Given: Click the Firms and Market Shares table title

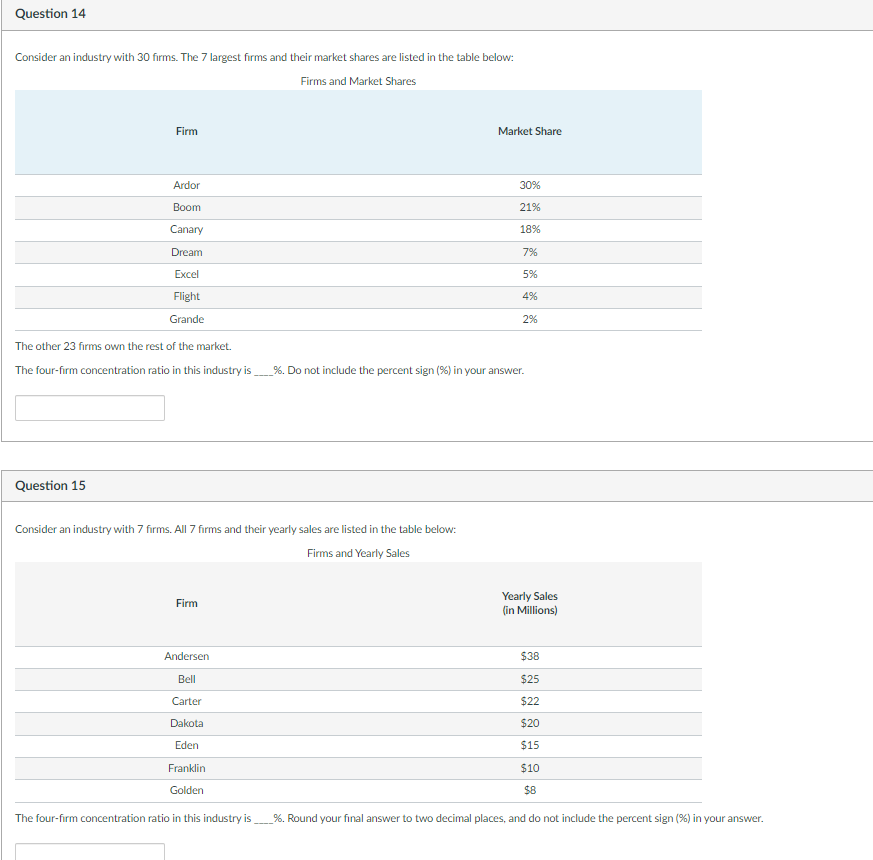Looking at the screenshot, I should pos(357,81).
